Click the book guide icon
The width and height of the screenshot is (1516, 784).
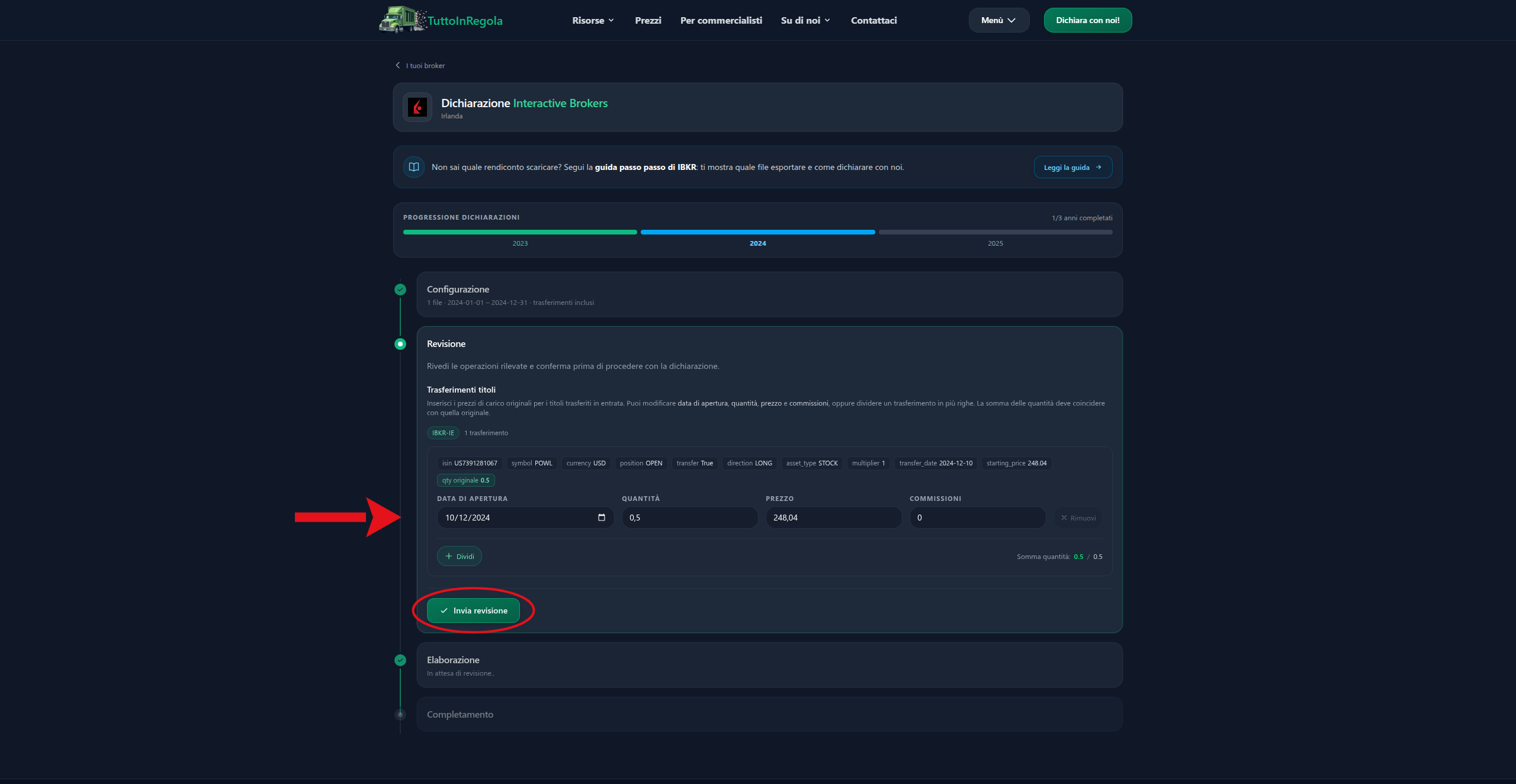tap(414, 167)
